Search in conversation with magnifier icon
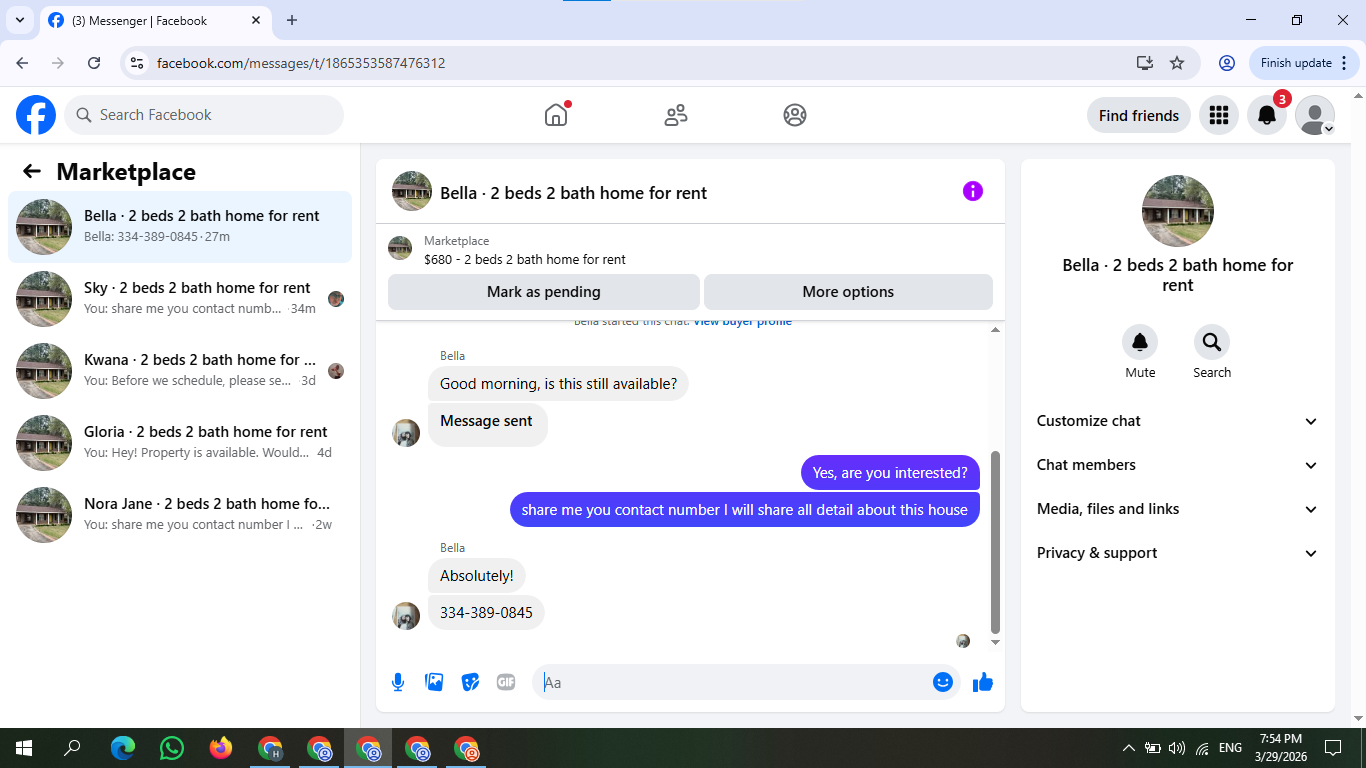This screenshot has width=1366, height=768. coord(1212,342)
